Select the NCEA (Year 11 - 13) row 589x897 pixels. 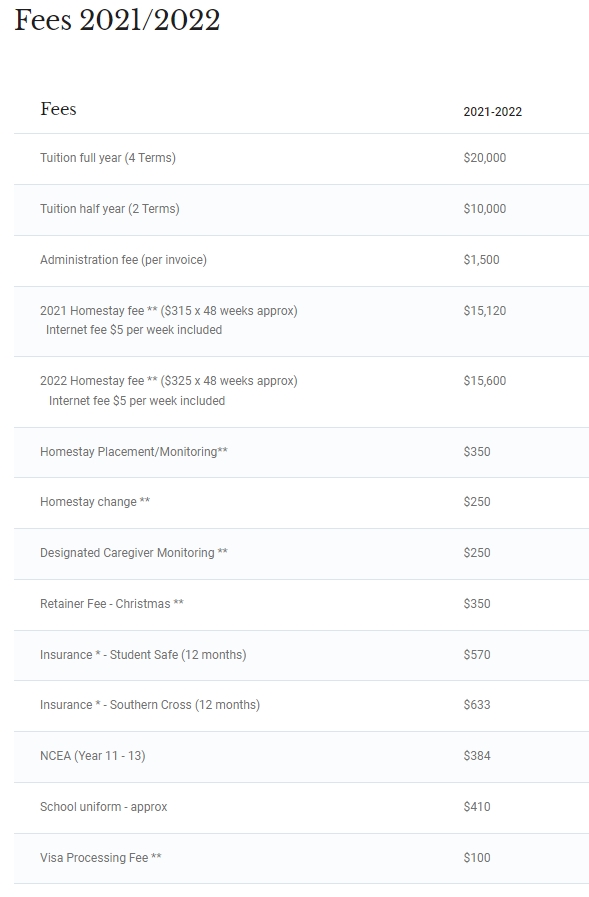point(301,756)
